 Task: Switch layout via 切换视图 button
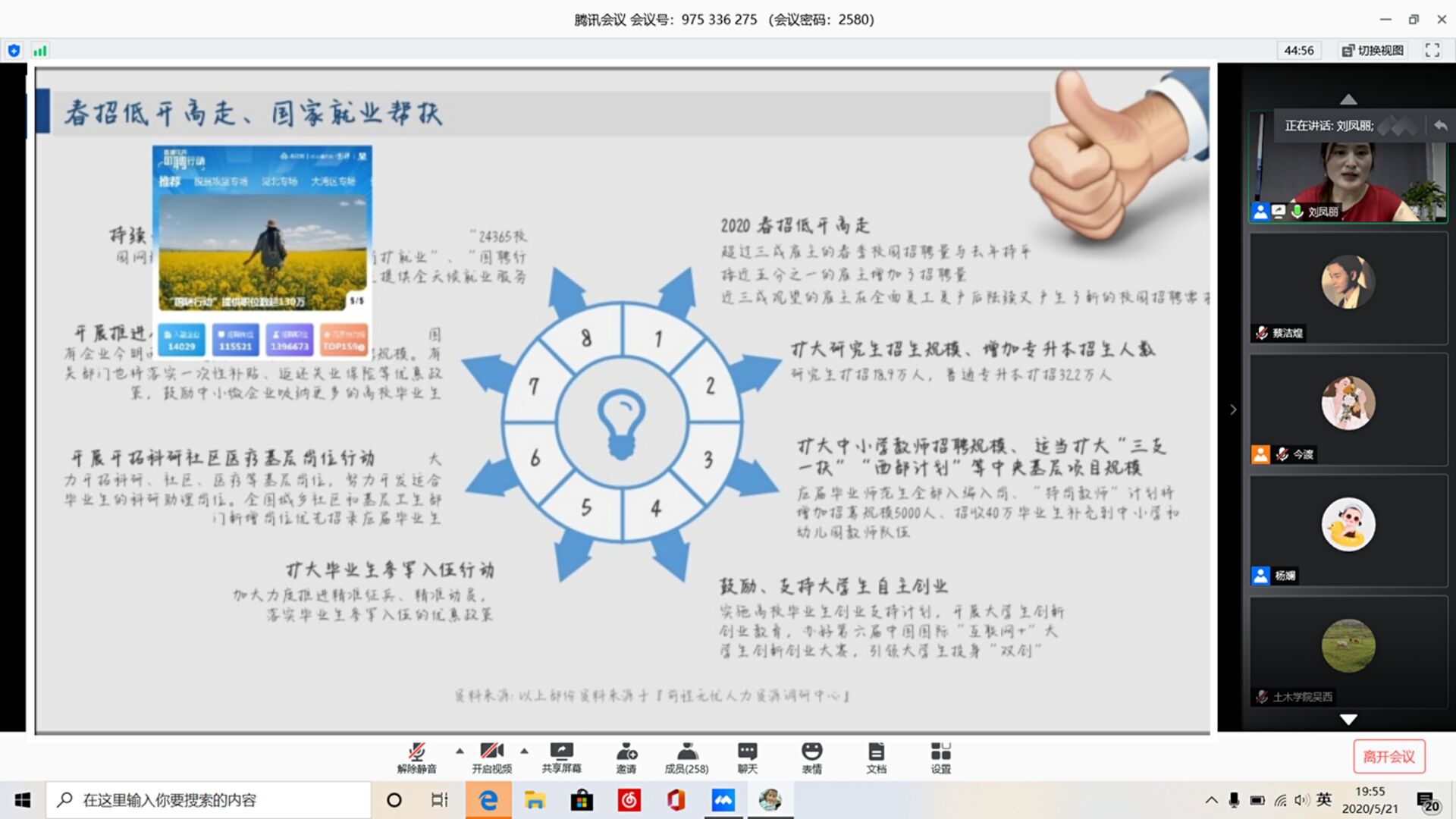[1373, 50]
